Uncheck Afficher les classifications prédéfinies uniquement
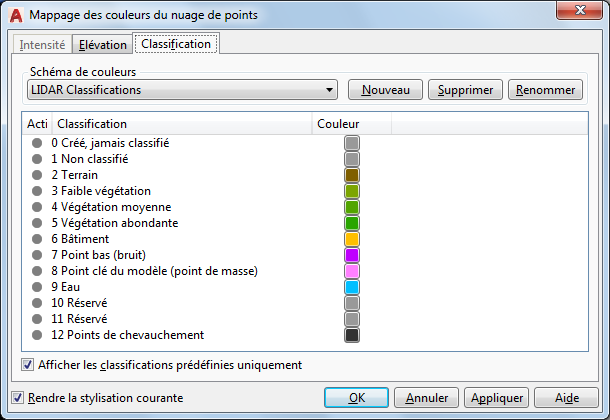This screenshot has width=610, height=420. pyautogui.click(x=27, y=365)
